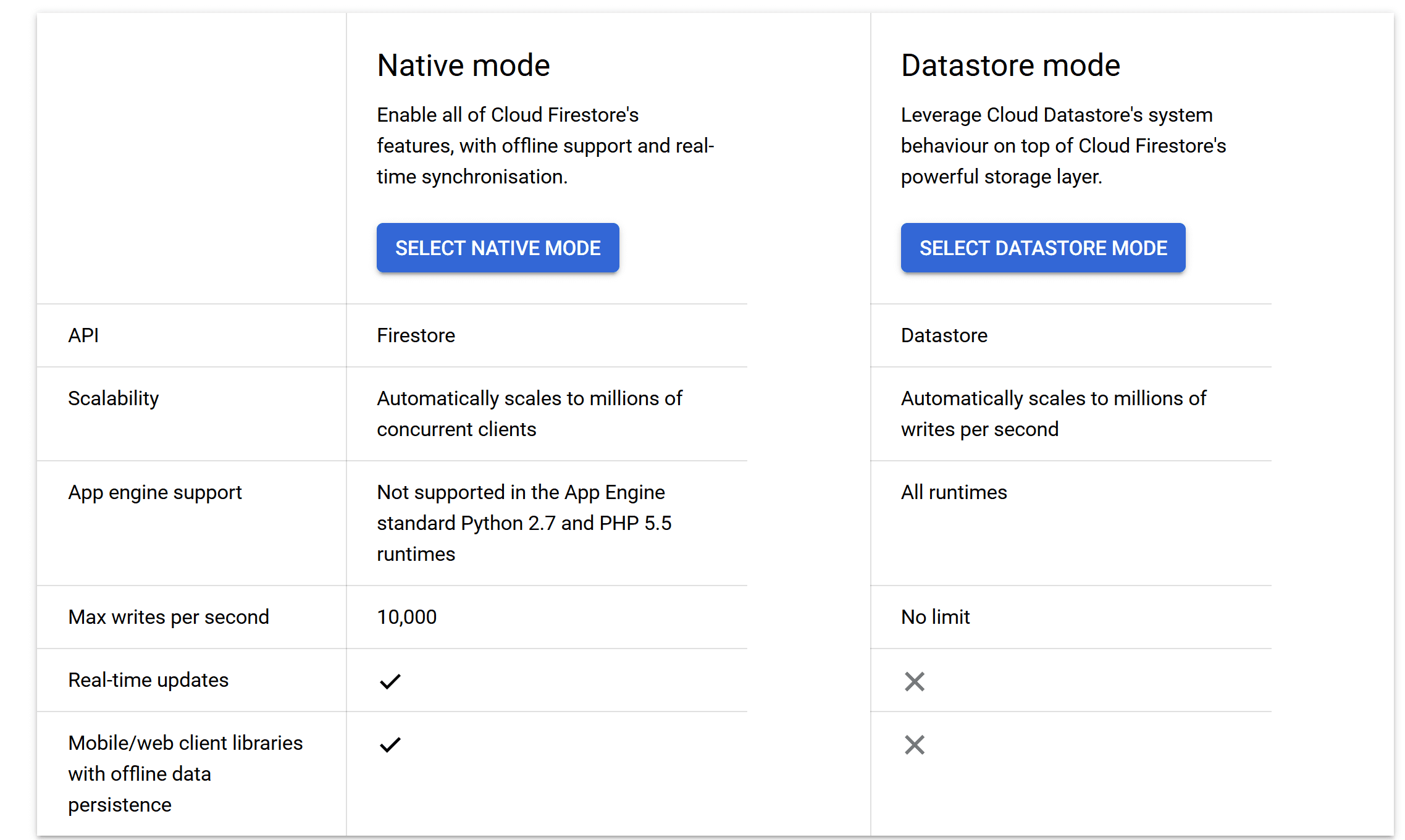This screenshot has height=840, width=1405.
Task: Click the All runtimes text
Action: (954, 492)
